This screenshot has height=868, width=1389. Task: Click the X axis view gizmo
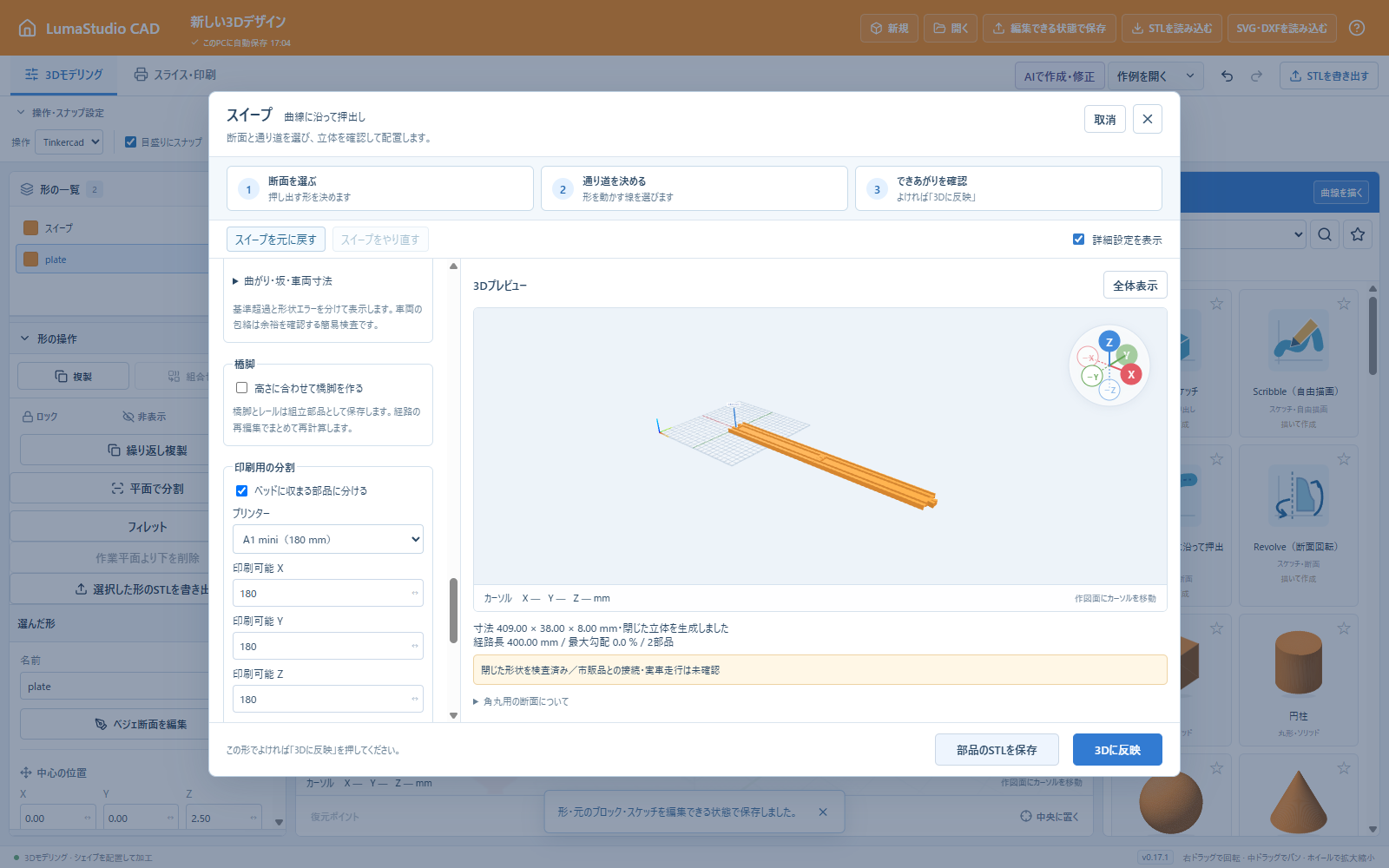[x=1130, y=374]
